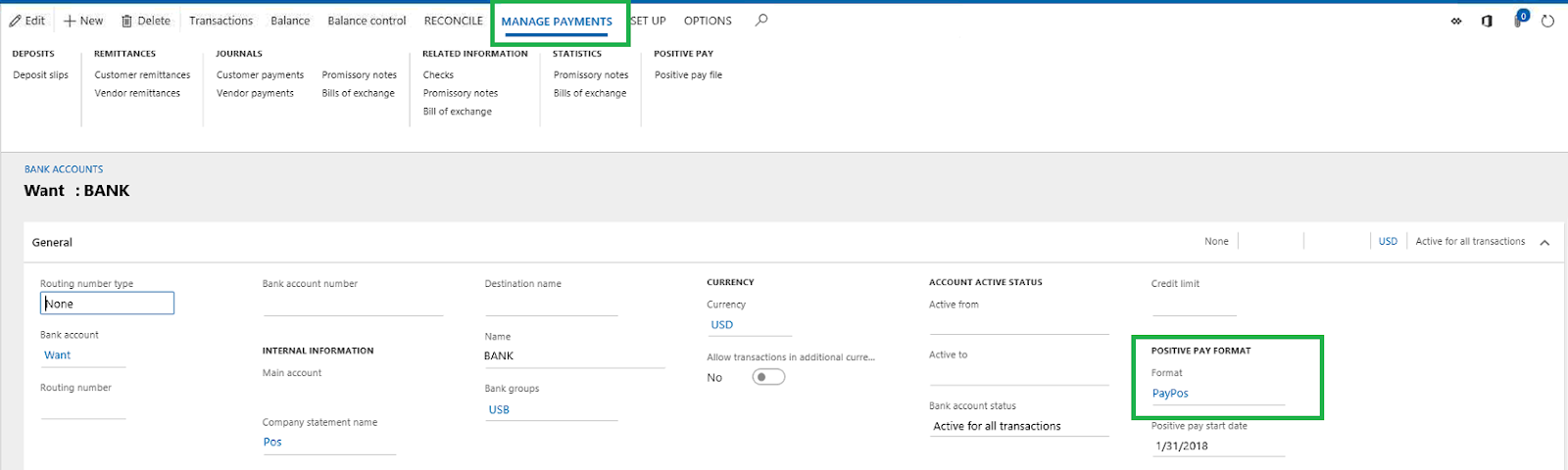1568x470 pixels.
Task: Click the personalize diamonds icon
Action: click(x=1456, y=21)
